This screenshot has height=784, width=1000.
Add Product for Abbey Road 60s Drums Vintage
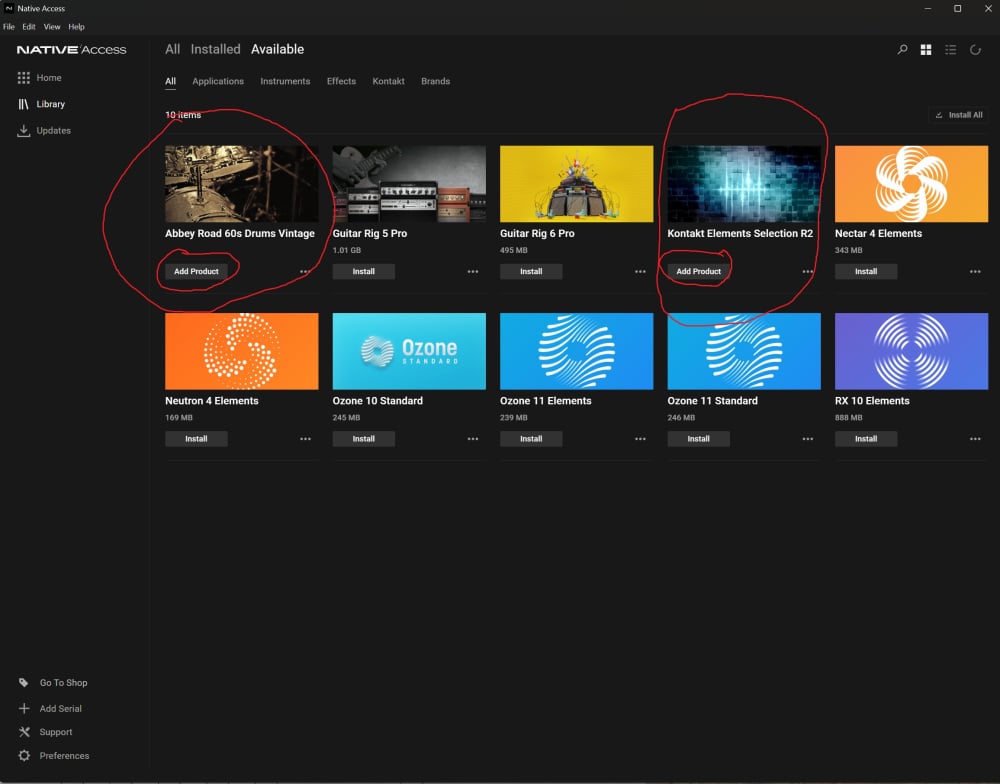pyautogui.click(x=196, y=272)
